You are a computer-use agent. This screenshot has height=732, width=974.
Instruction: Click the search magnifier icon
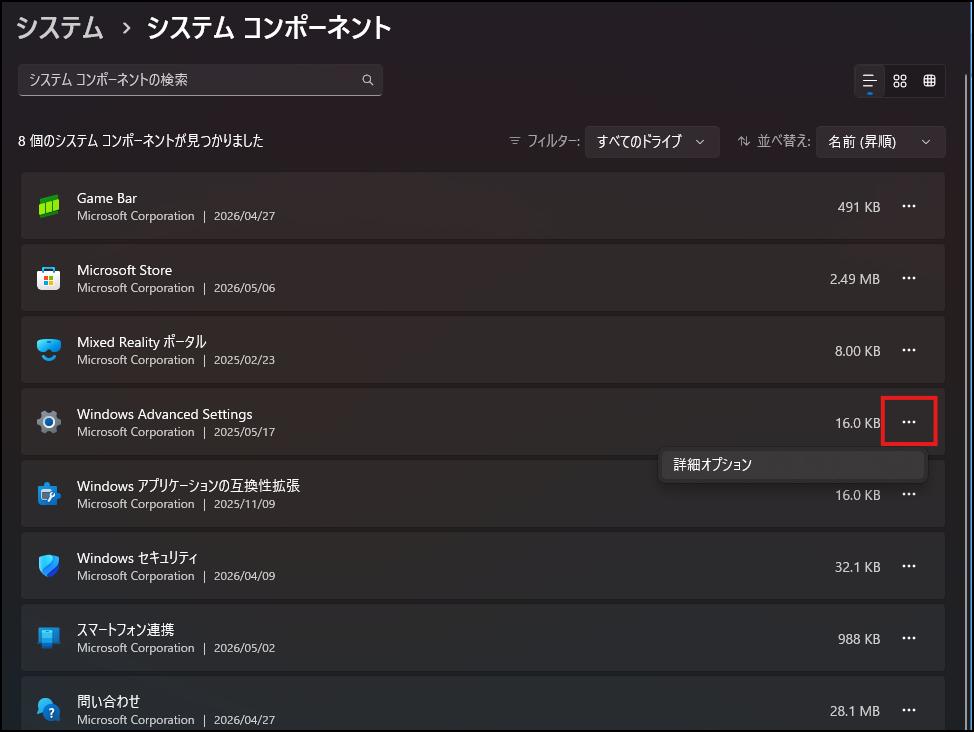(x=368, y=80)
